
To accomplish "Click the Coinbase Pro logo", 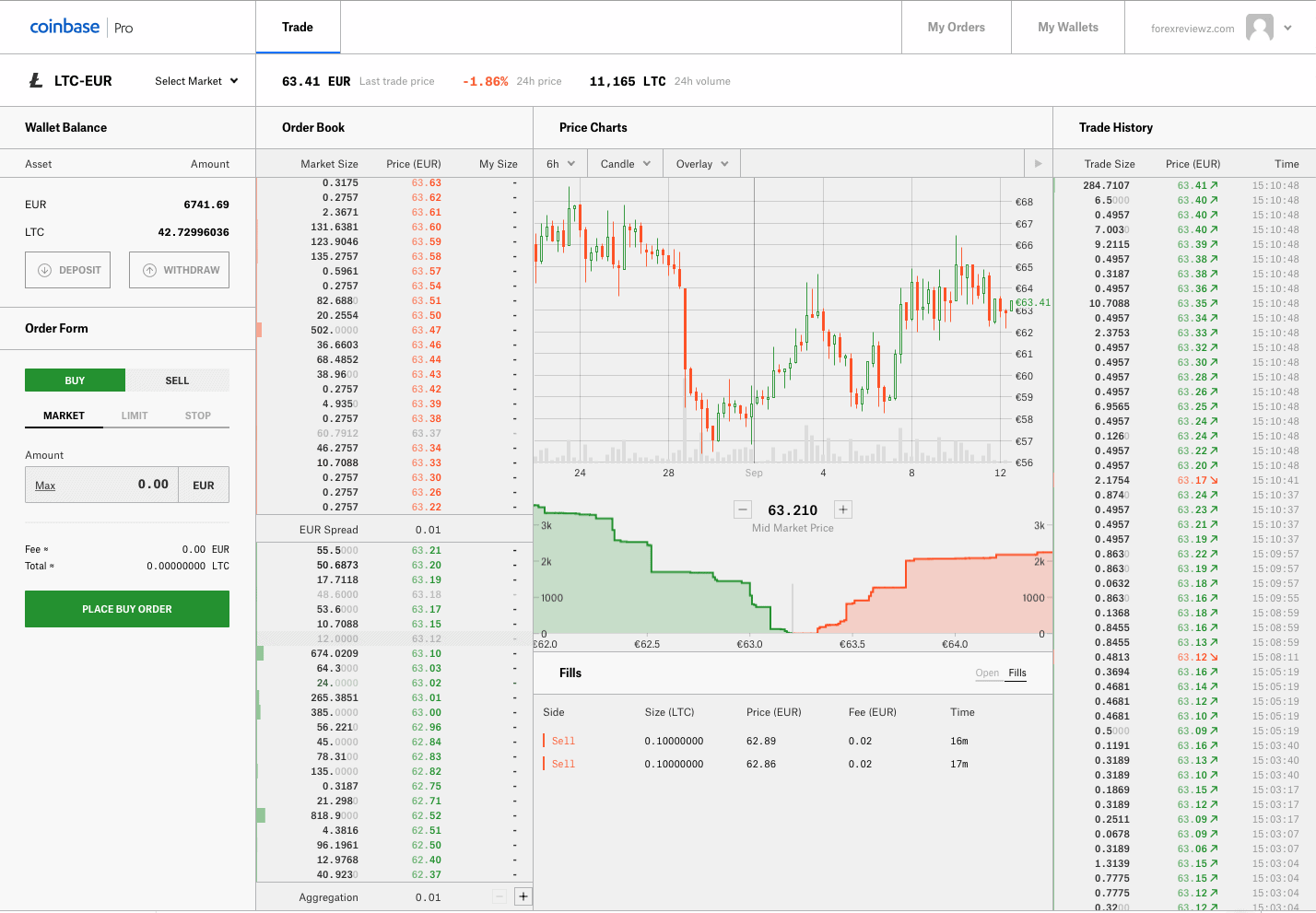I will click(81, 27).
